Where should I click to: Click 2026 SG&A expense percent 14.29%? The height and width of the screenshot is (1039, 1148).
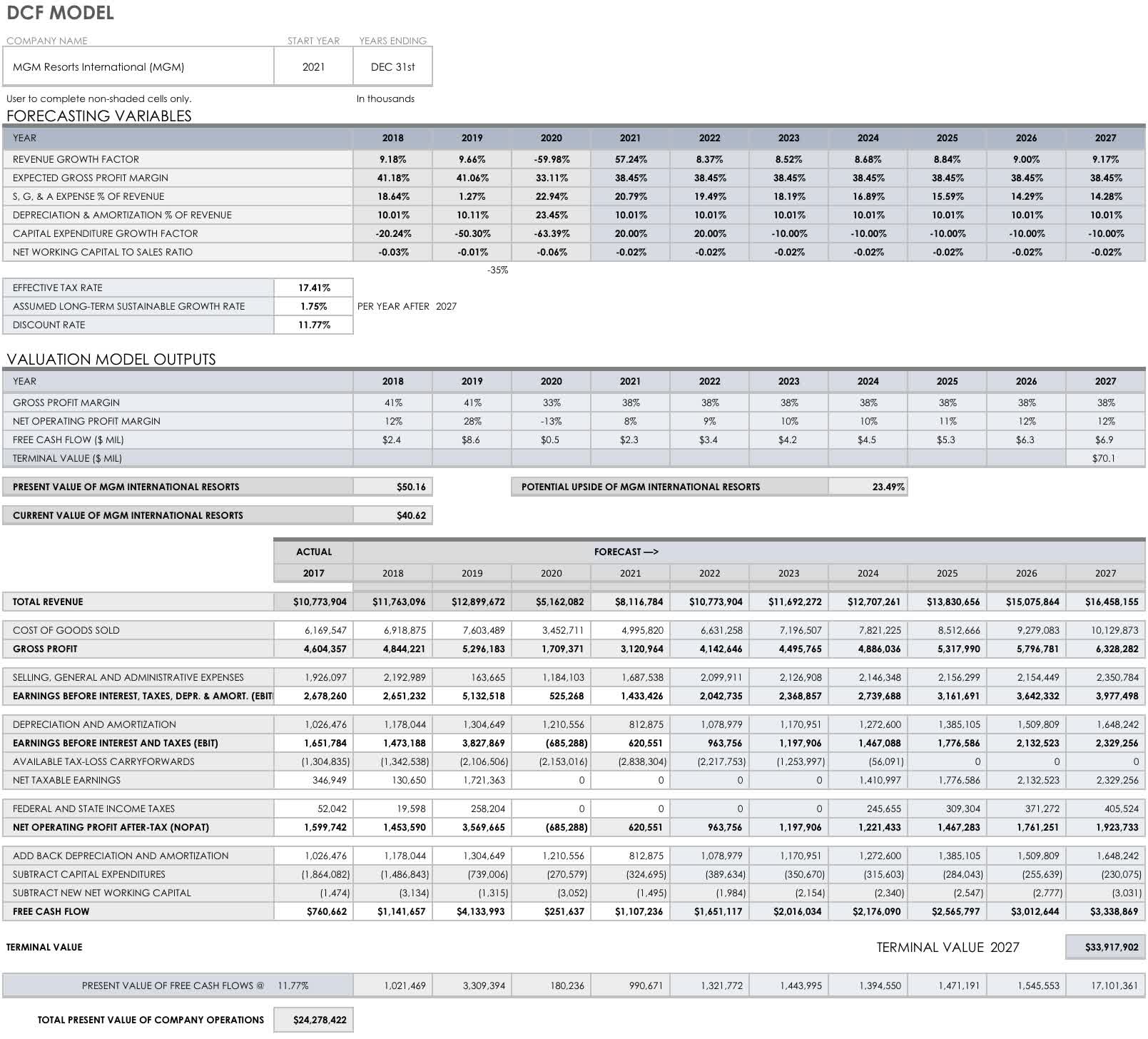point(1026,196)
